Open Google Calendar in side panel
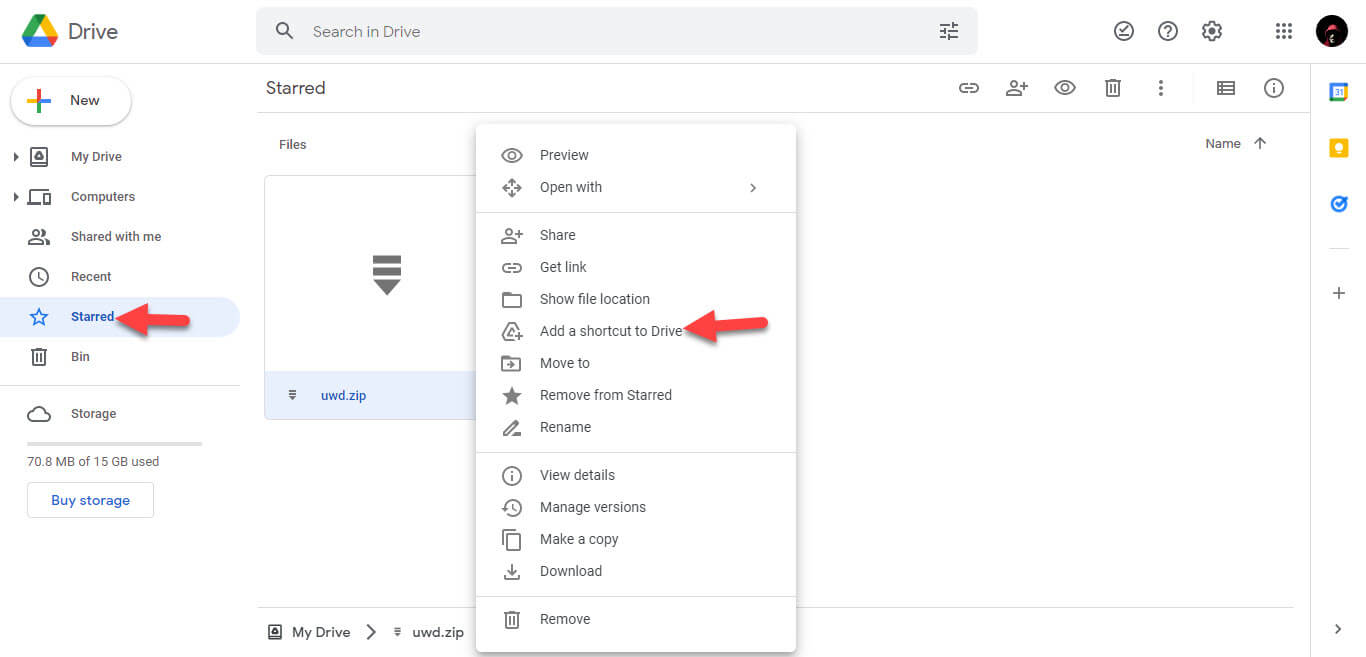 tap(1338, 92)
